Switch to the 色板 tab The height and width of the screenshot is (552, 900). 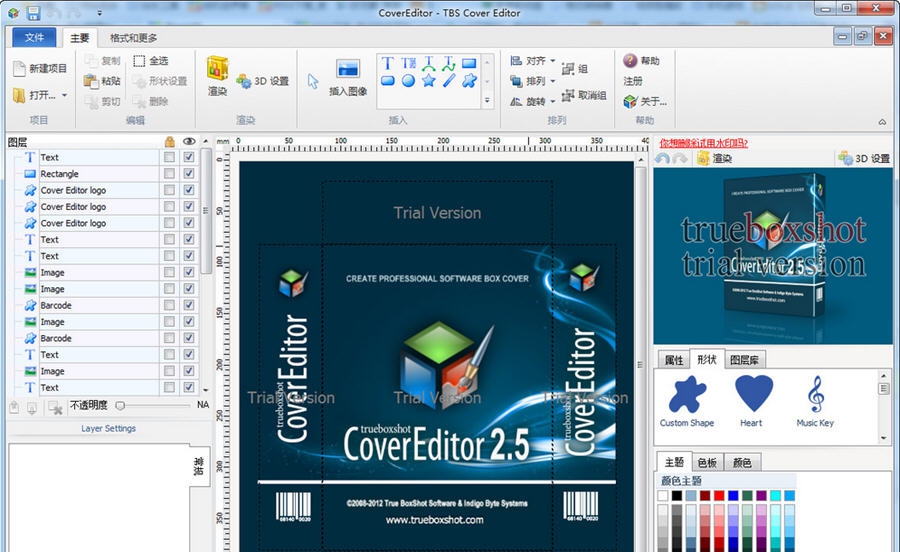[x=707, y=462]
